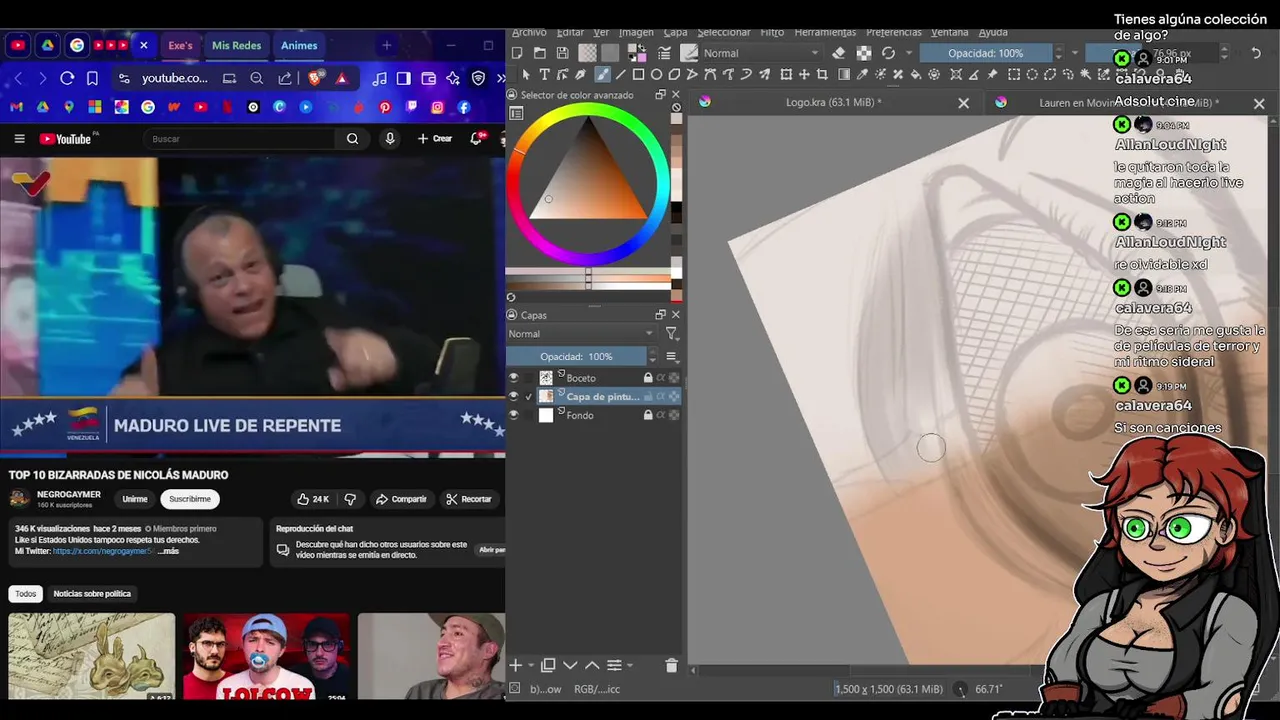Expand the dropdown beside the reload preset icon
This screenshot has width=1280, height=720.
click(908, 53)
